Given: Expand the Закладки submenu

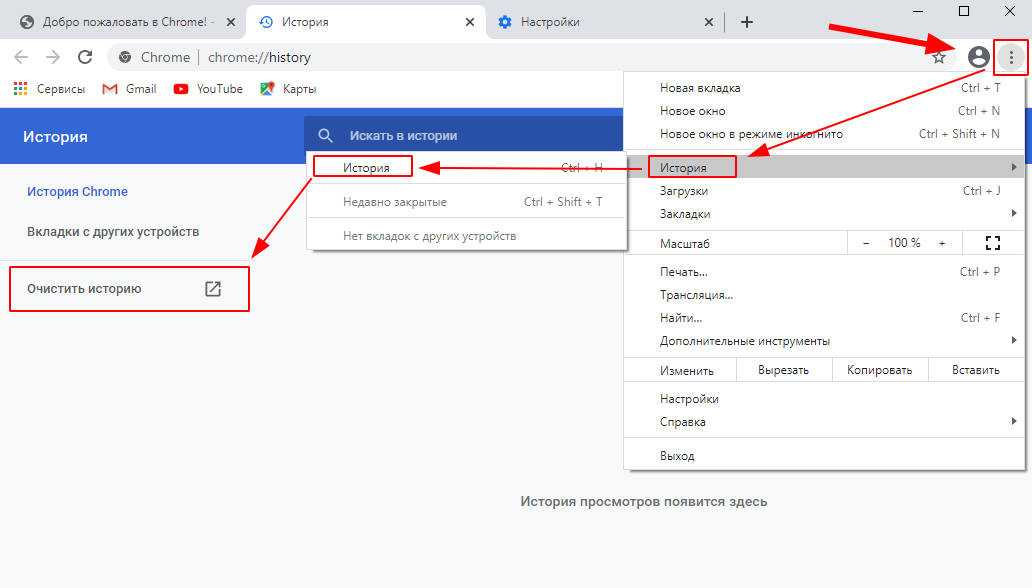Looking at the screenshot, I should click(685, 213).
